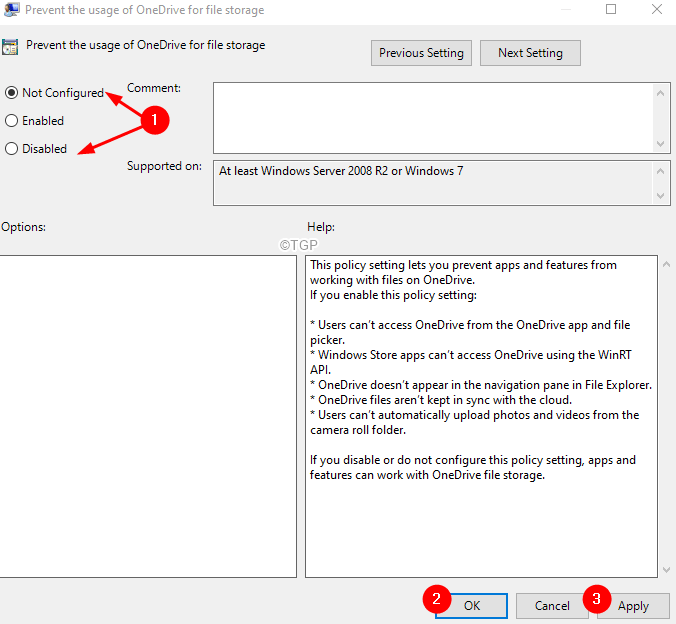Click the 'Comment:' label
This screenshot has height=624, width=676.
(x=154, y=88)
